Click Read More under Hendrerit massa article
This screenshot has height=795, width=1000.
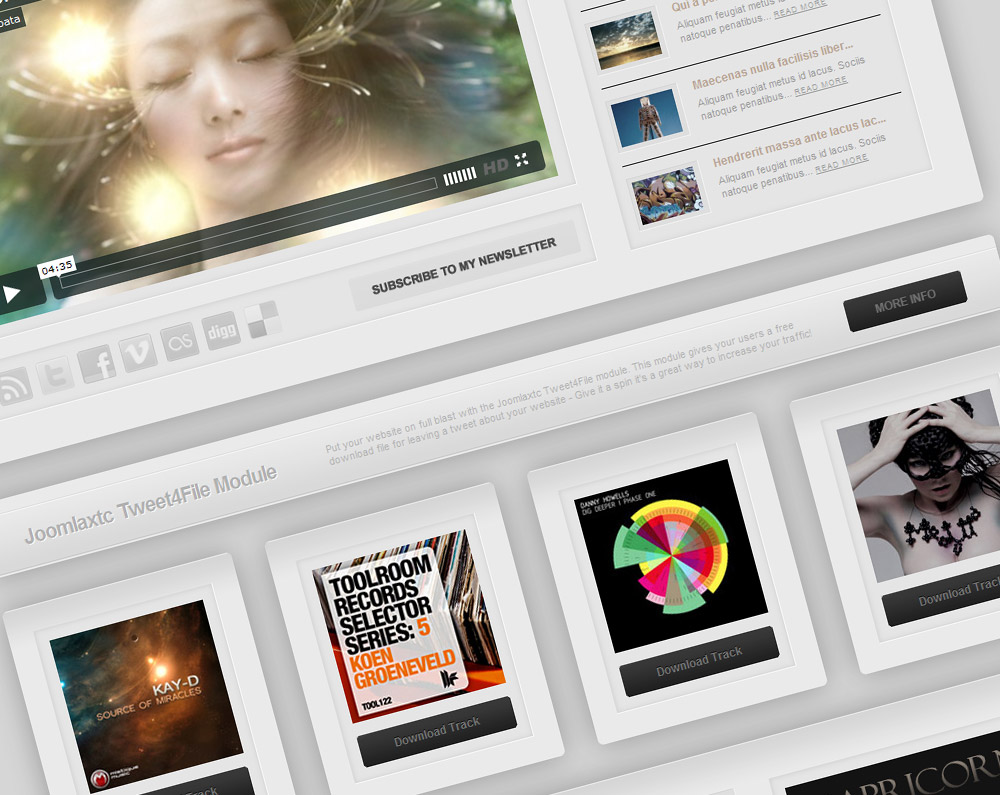tap(842, 163)
